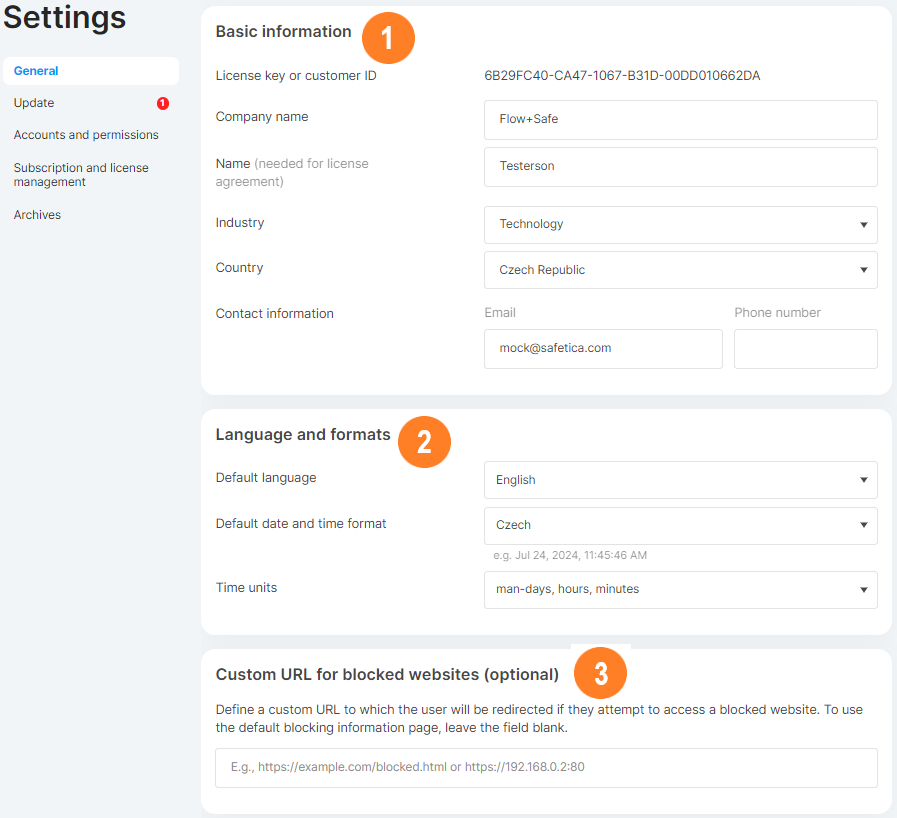
Task: Open the Archives section
Action: tap(37, 215)
